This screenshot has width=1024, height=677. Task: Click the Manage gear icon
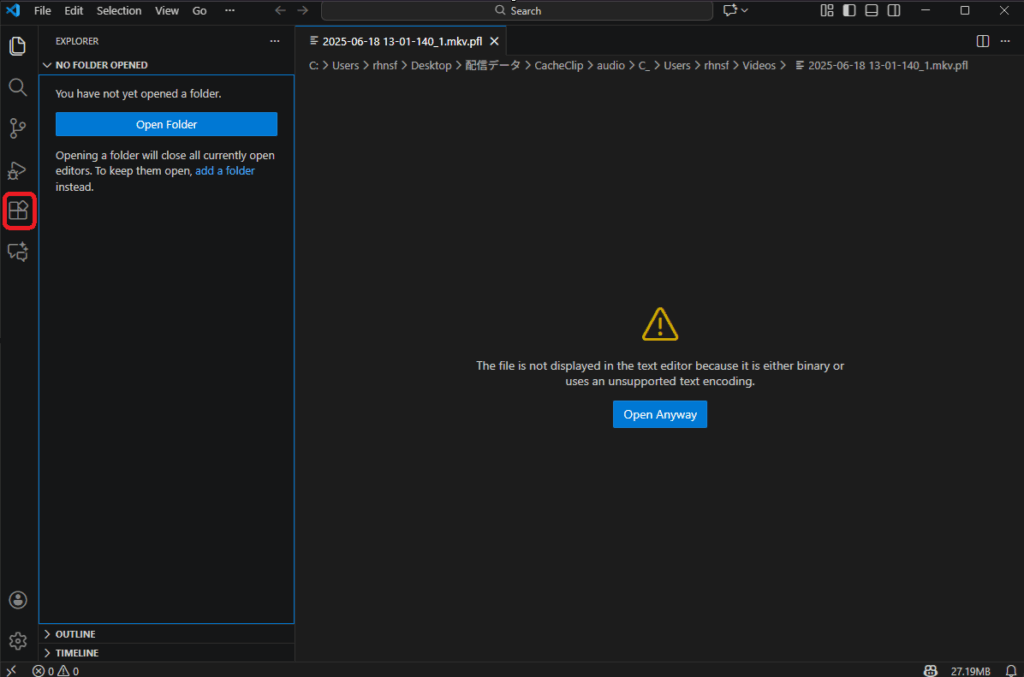[x=18, y=641]
